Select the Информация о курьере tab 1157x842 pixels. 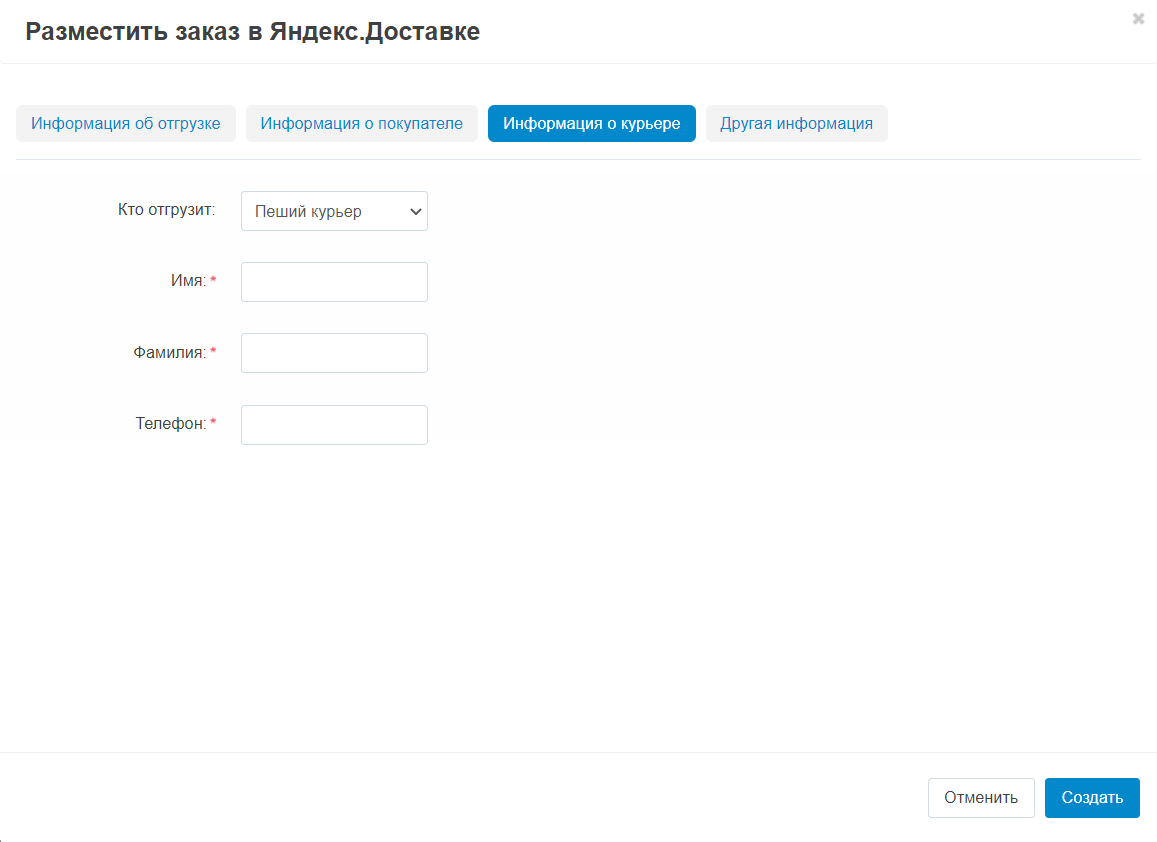pos(591,124)
